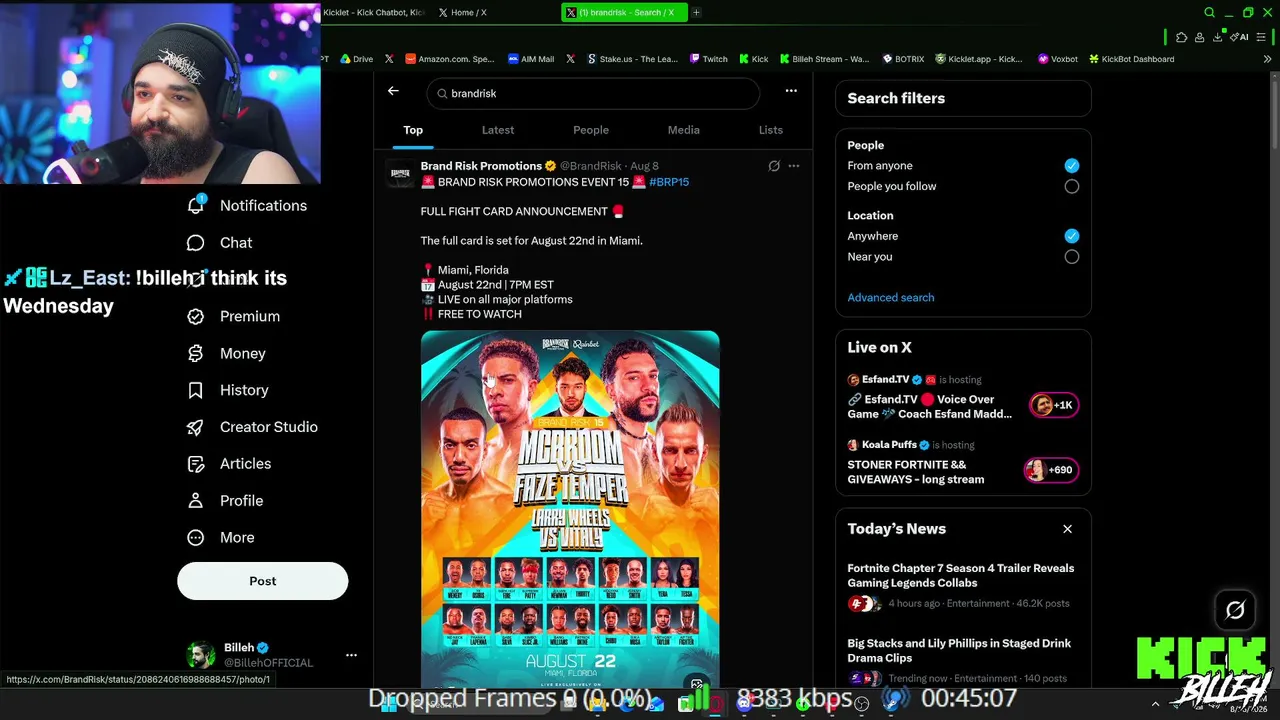Viewport: 1280px width, 720px height.
Task: Open the Kicklet.app bookmark
Action: (979, 59)
